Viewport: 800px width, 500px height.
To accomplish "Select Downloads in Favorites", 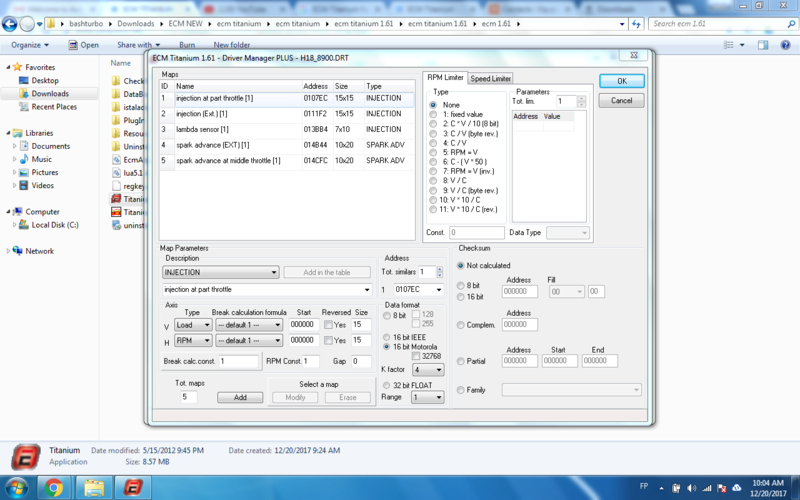I will (x=50, y=93).
